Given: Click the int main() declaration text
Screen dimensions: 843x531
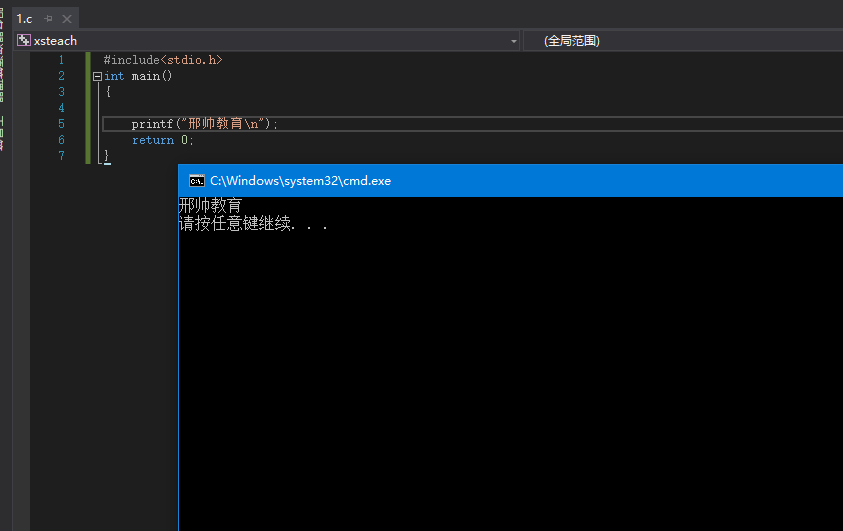Looking at the screenshot, I should coord(139,76).
